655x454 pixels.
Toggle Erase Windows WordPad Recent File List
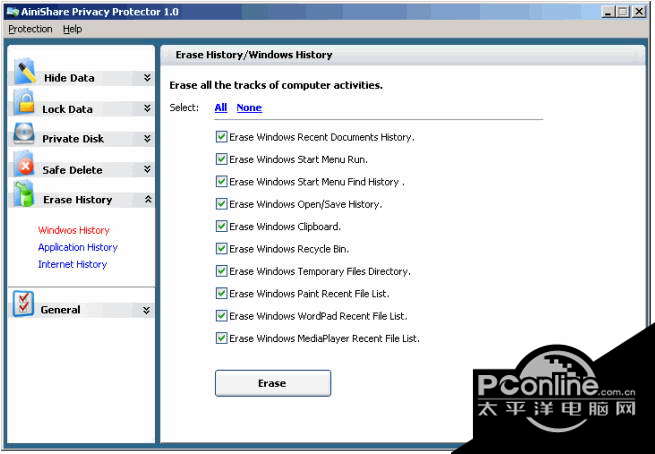click(221, 316)
